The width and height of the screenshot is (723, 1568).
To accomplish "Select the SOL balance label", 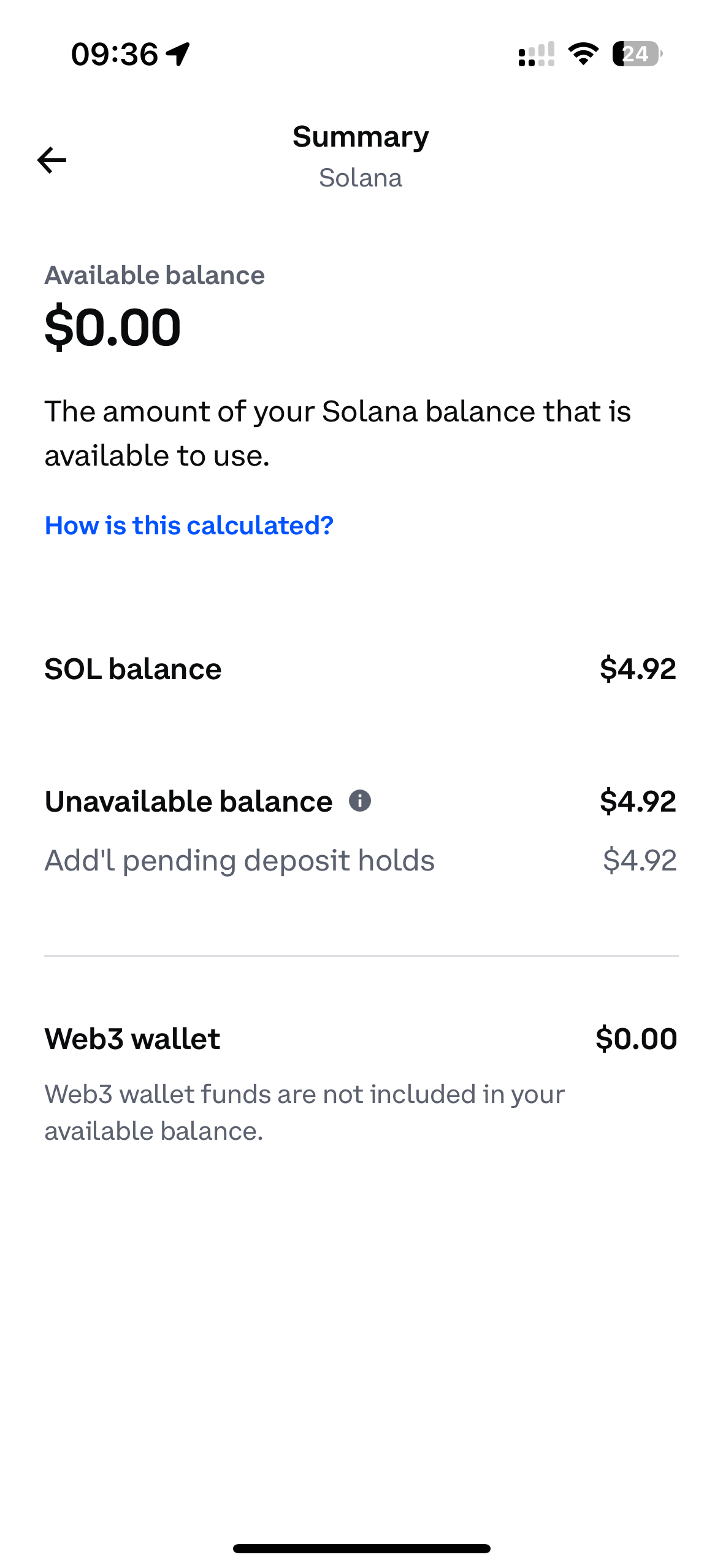I will (x=133, y=669).
